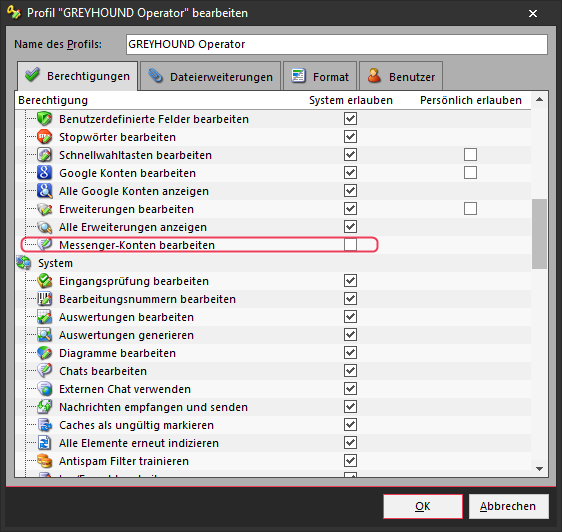562x532 pixels.
Task: Uncheck System erlauben for Caches als ungültig markieren
Action: click(350, 425)
